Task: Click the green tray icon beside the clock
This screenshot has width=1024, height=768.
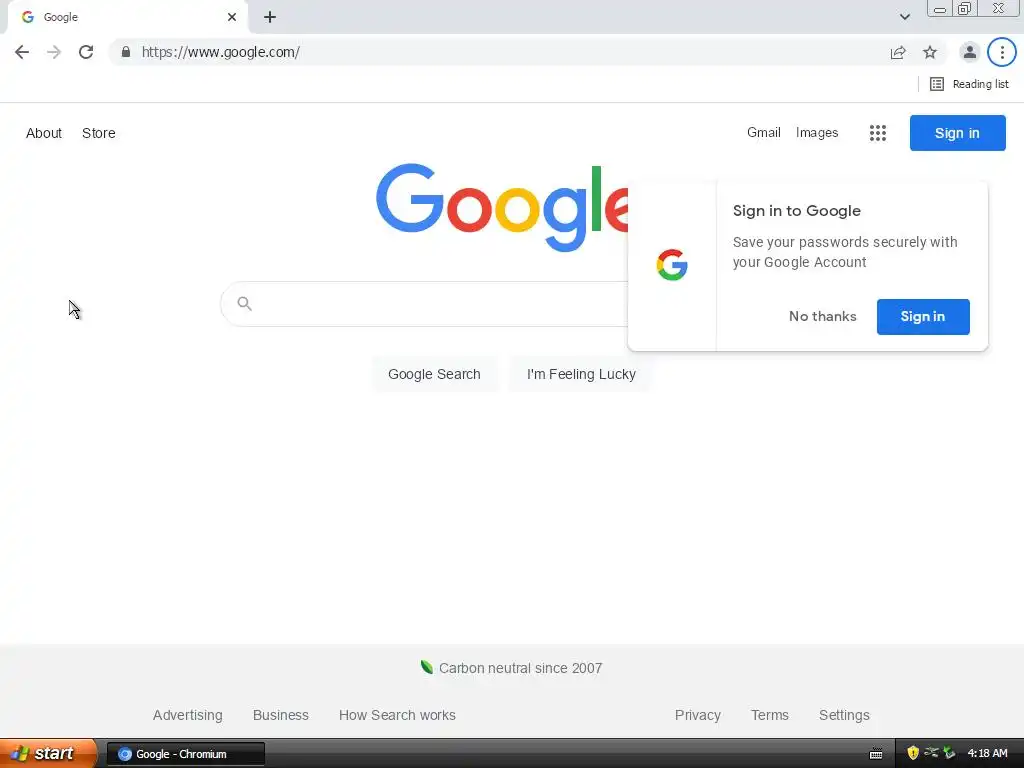Action: (949, 754)
